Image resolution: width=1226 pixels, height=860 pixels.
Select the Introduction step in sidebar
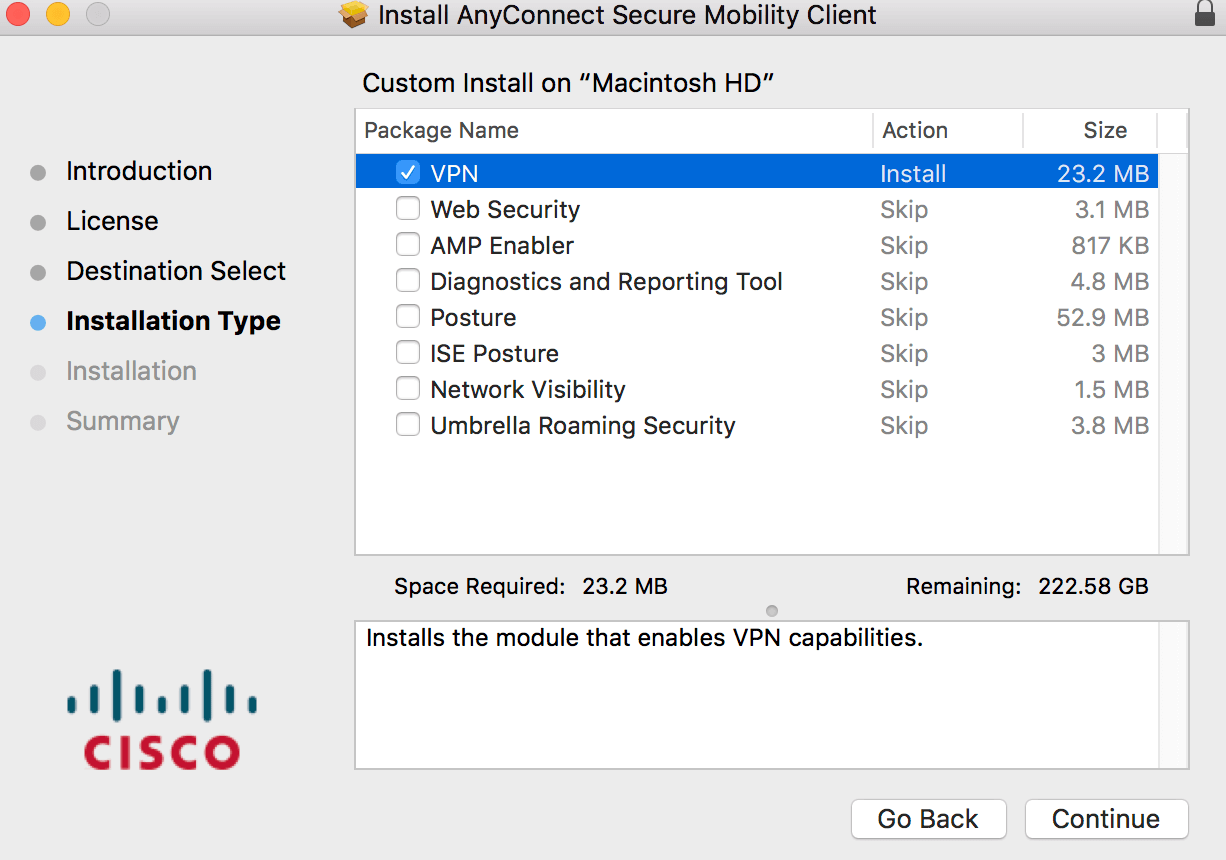139,171
